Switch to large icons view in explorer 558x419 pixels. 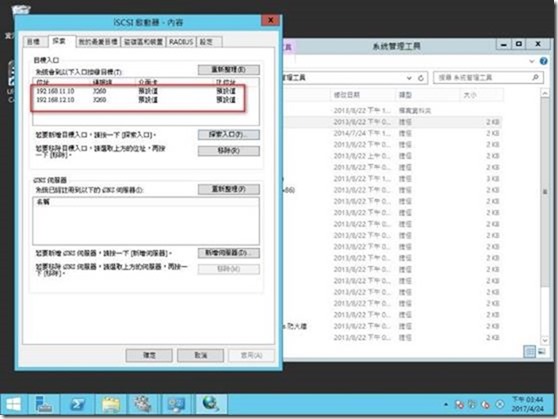point(542,351)
